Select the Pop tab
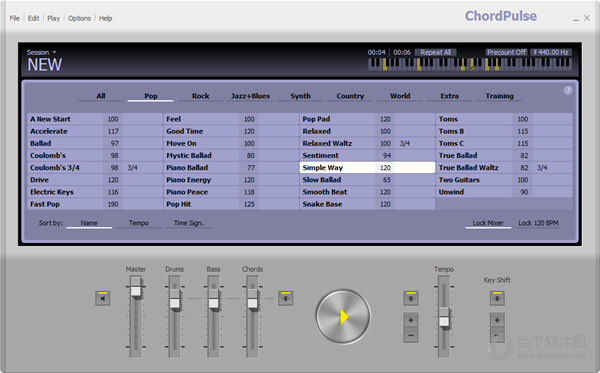The image size is (600, 373). 151,96
